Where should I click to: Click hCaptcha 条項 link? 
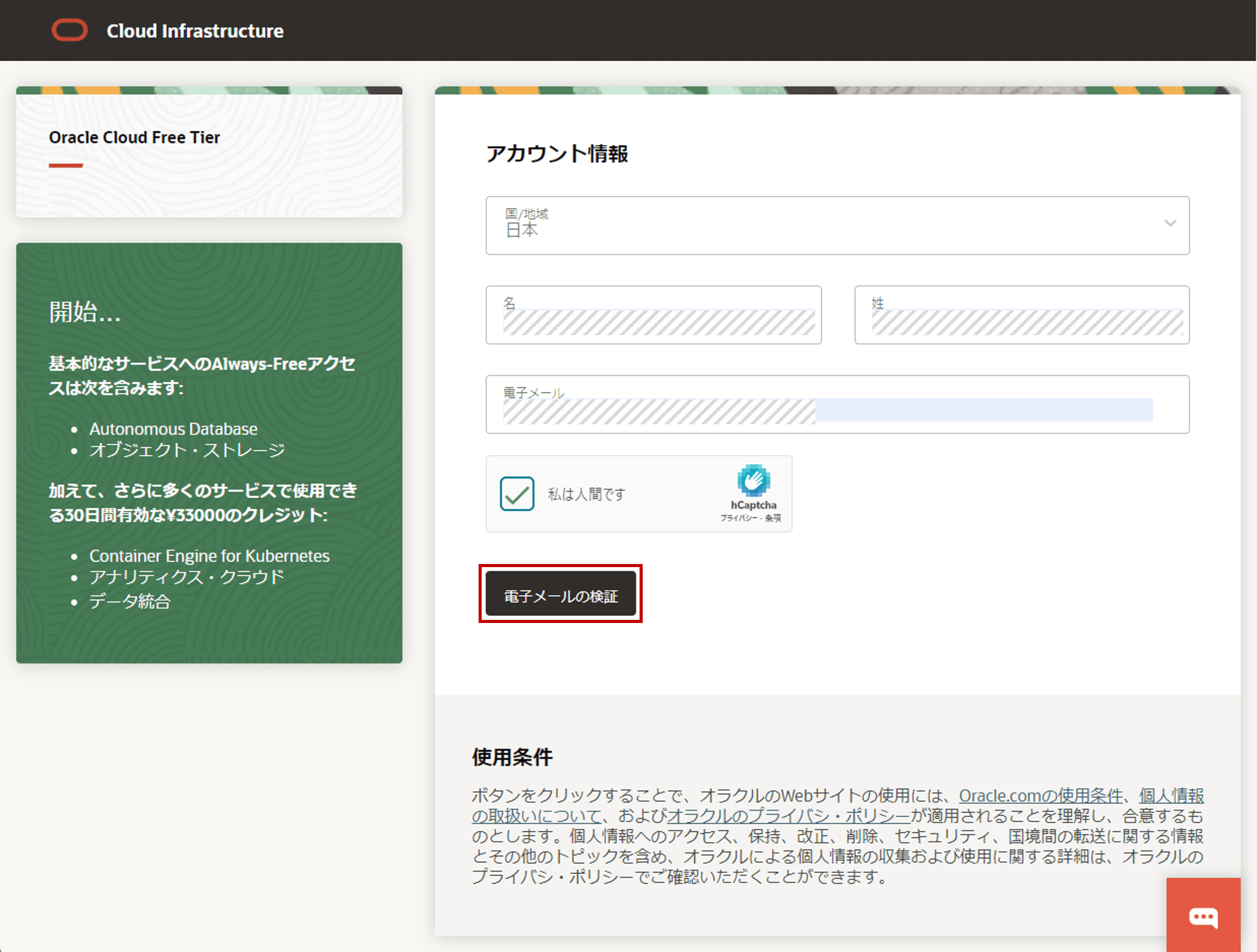pyautogui.click(x=773, y=517)
